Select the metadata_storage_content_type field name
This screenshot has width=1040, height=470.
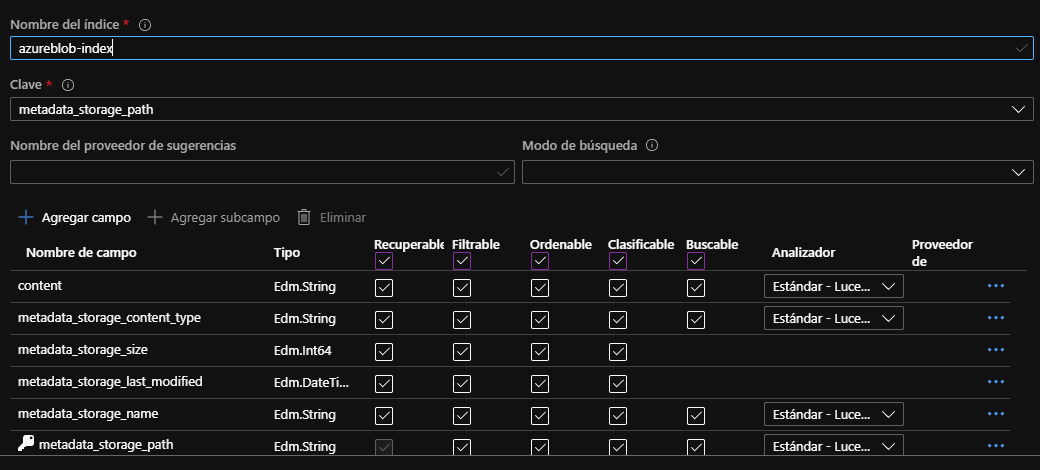tap(109, 318)
